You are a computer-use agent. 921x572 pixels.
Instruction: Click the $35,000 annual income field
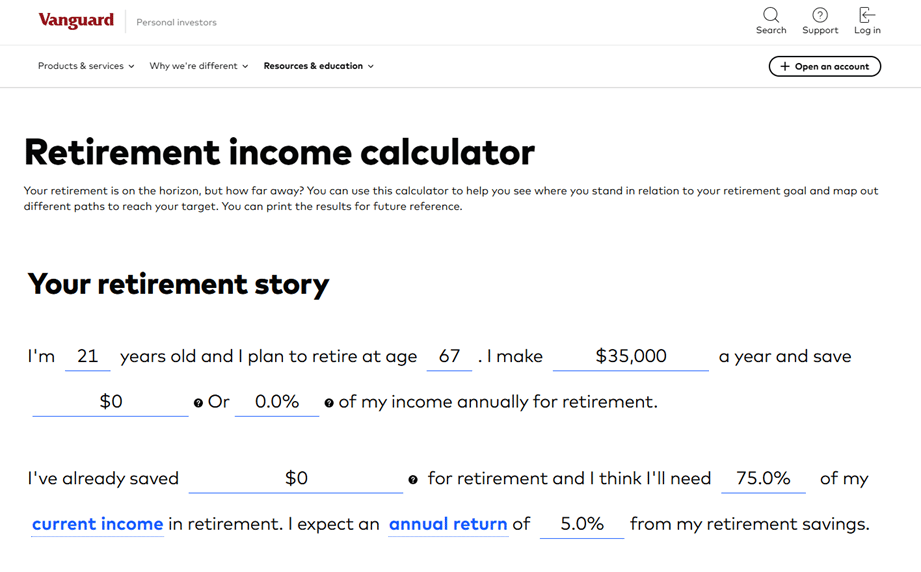tap(630, 356)
